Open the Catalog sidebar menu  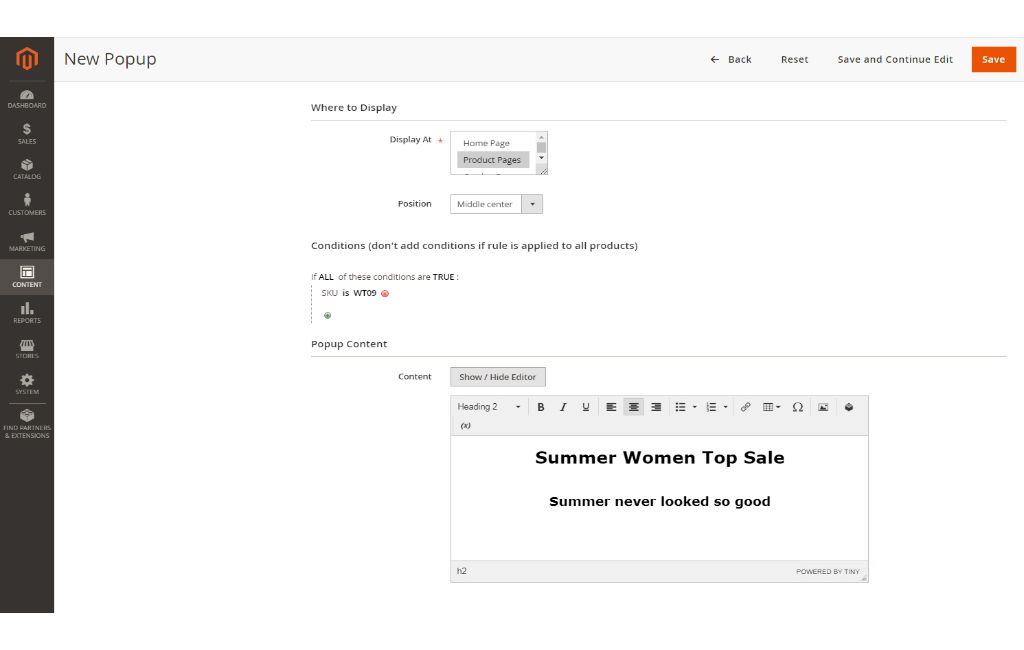(27, 170)
